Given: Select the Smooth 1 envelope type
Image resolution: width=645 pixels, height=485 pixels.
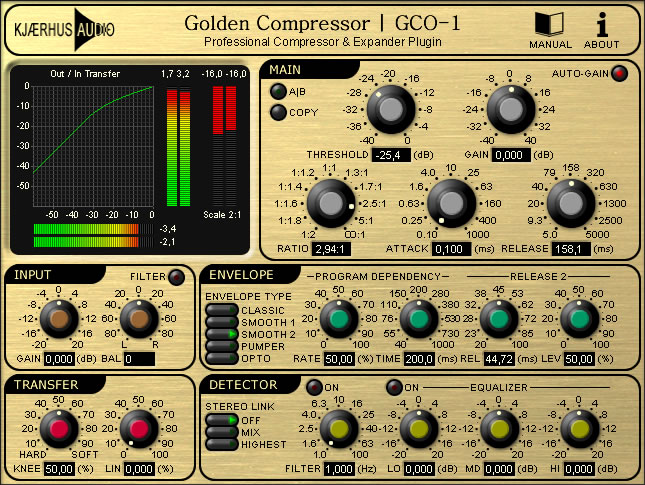Looking at the screenshot, I should tap(221, 322).
